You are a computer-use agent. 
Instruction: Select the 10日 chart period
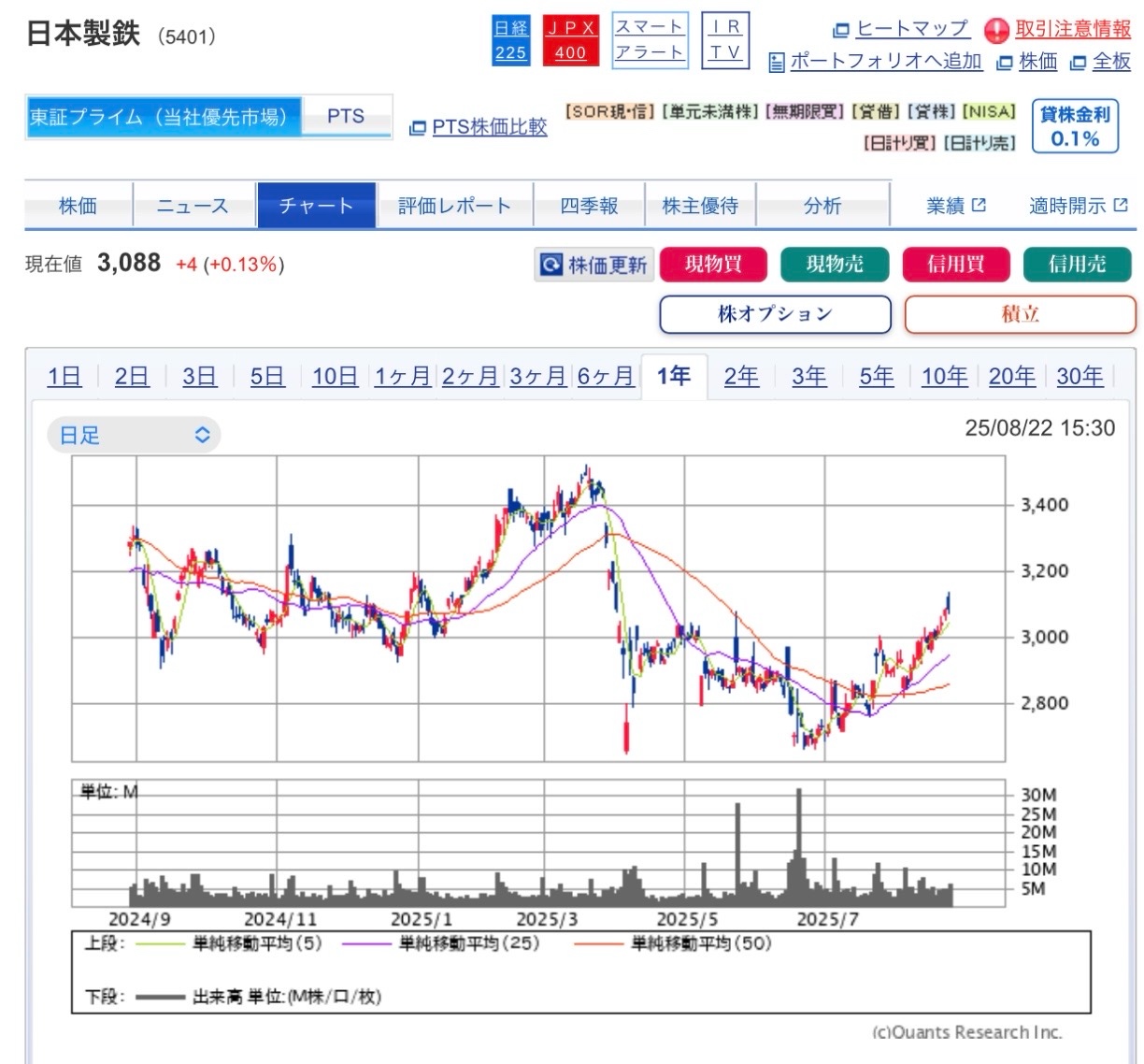pos(335,377)
